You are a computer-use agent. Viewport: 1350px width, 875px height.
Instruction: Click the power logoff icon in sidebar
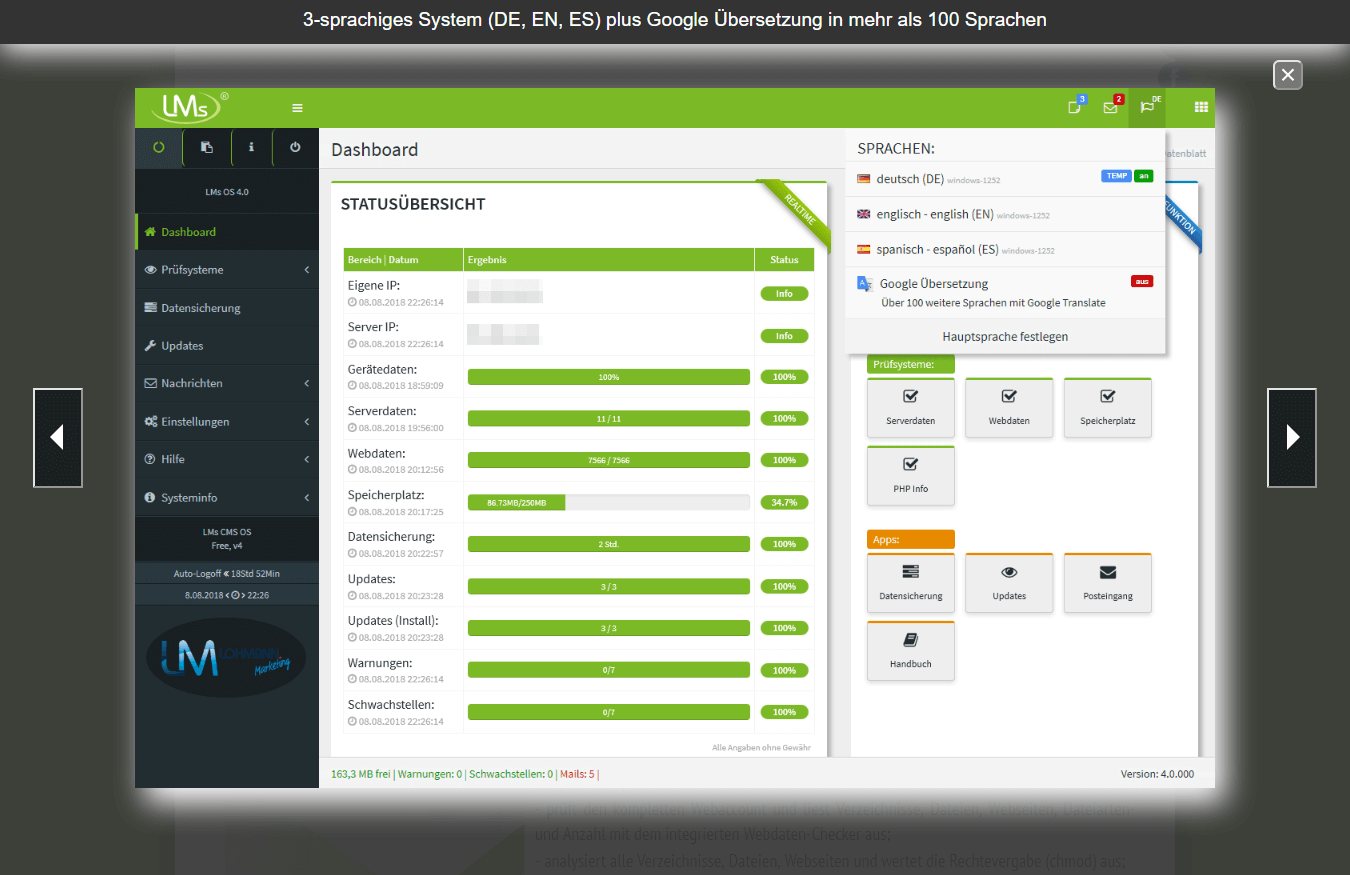295,147
